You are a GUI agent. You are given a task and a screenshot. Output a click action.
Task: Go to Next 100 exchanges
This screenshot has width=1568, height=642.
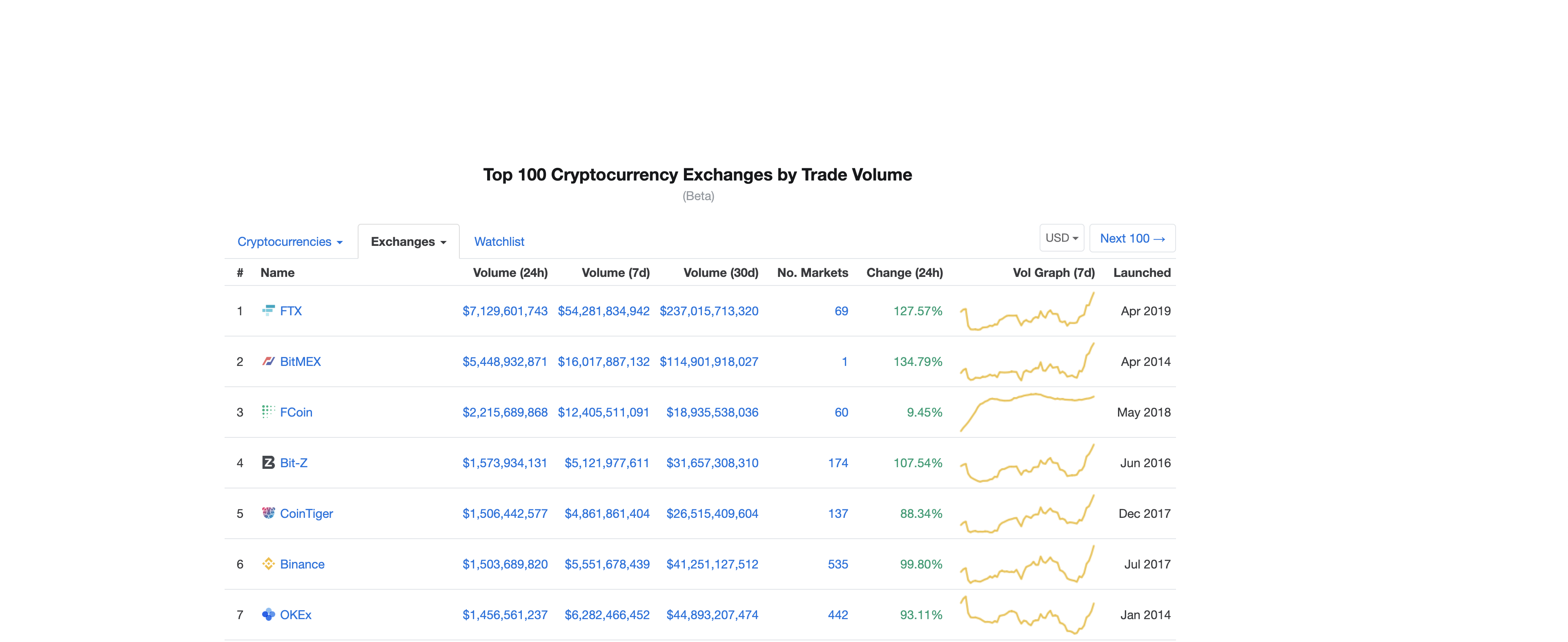click(x=1131, y=239)
